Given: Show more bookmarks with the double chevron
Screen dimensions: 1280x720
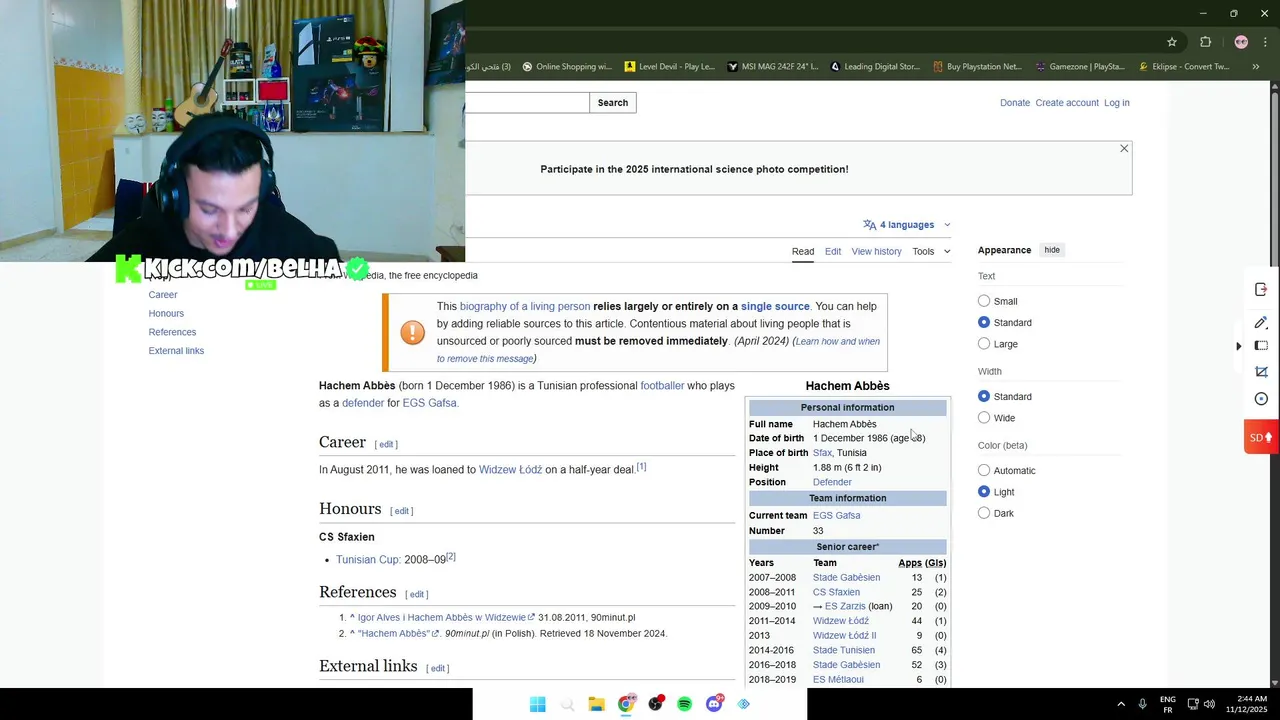Looking at the screenshot, I should tap(1256, 67).
